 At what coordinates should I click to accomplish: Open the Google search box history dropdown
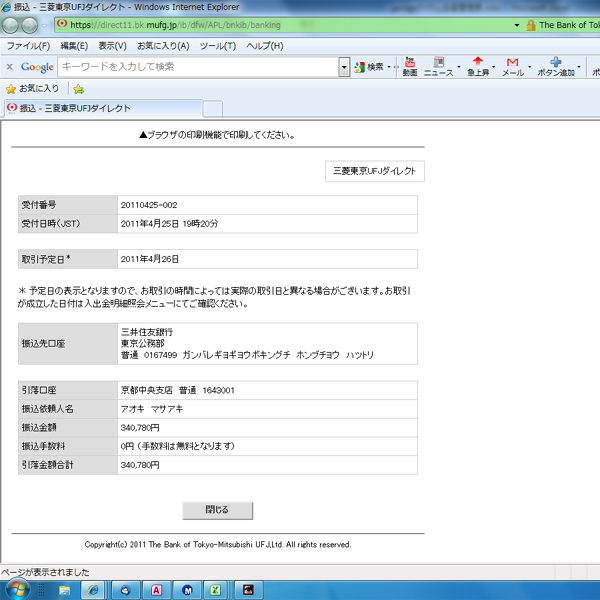[344, 67]
